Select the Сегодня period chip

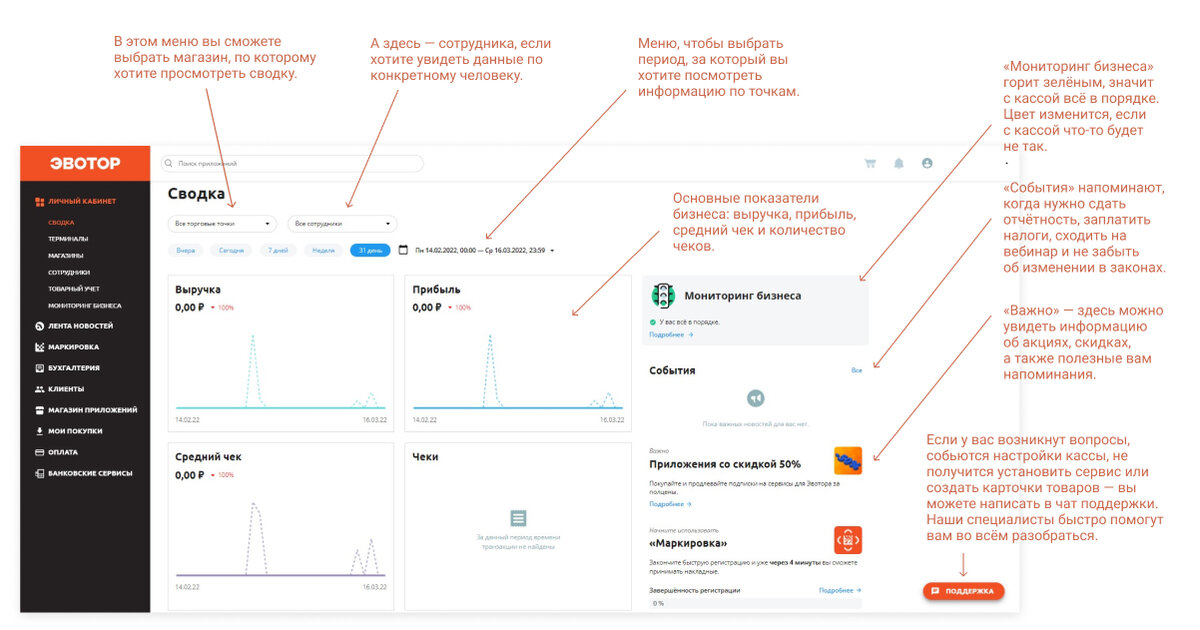[232, 250]
